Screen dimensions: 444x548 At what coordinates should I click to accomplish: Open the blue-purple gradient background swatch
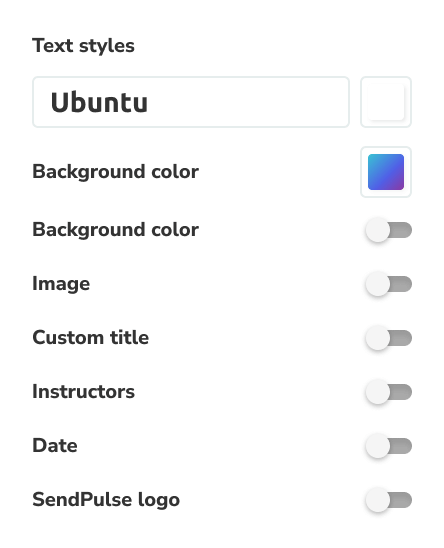[x=386, y=172]
